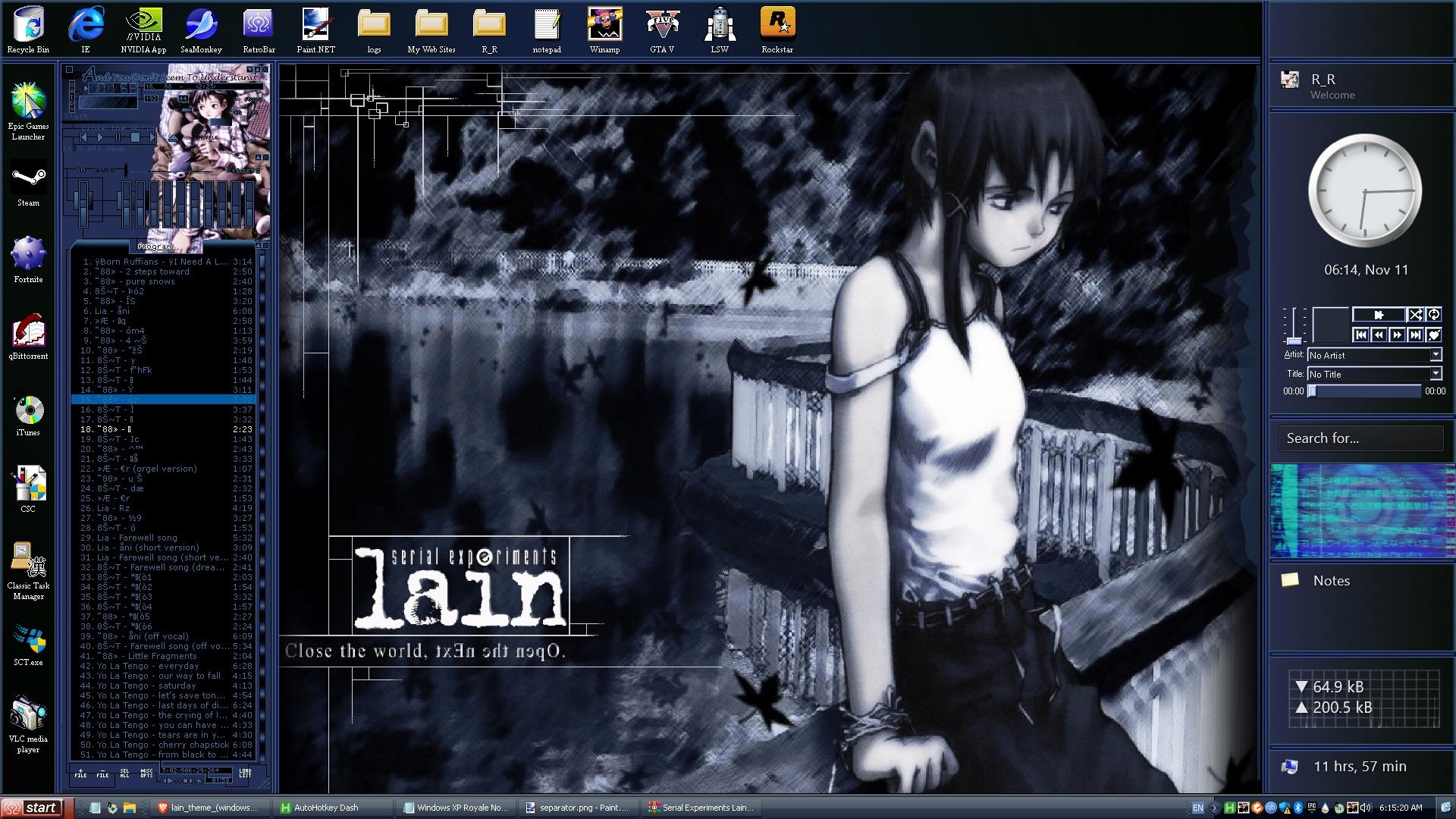Image resolution: width=1456 pixels, height=819 pixels.
Task: Open the equalizer Presets menu
Action: [x=243, y=171]
